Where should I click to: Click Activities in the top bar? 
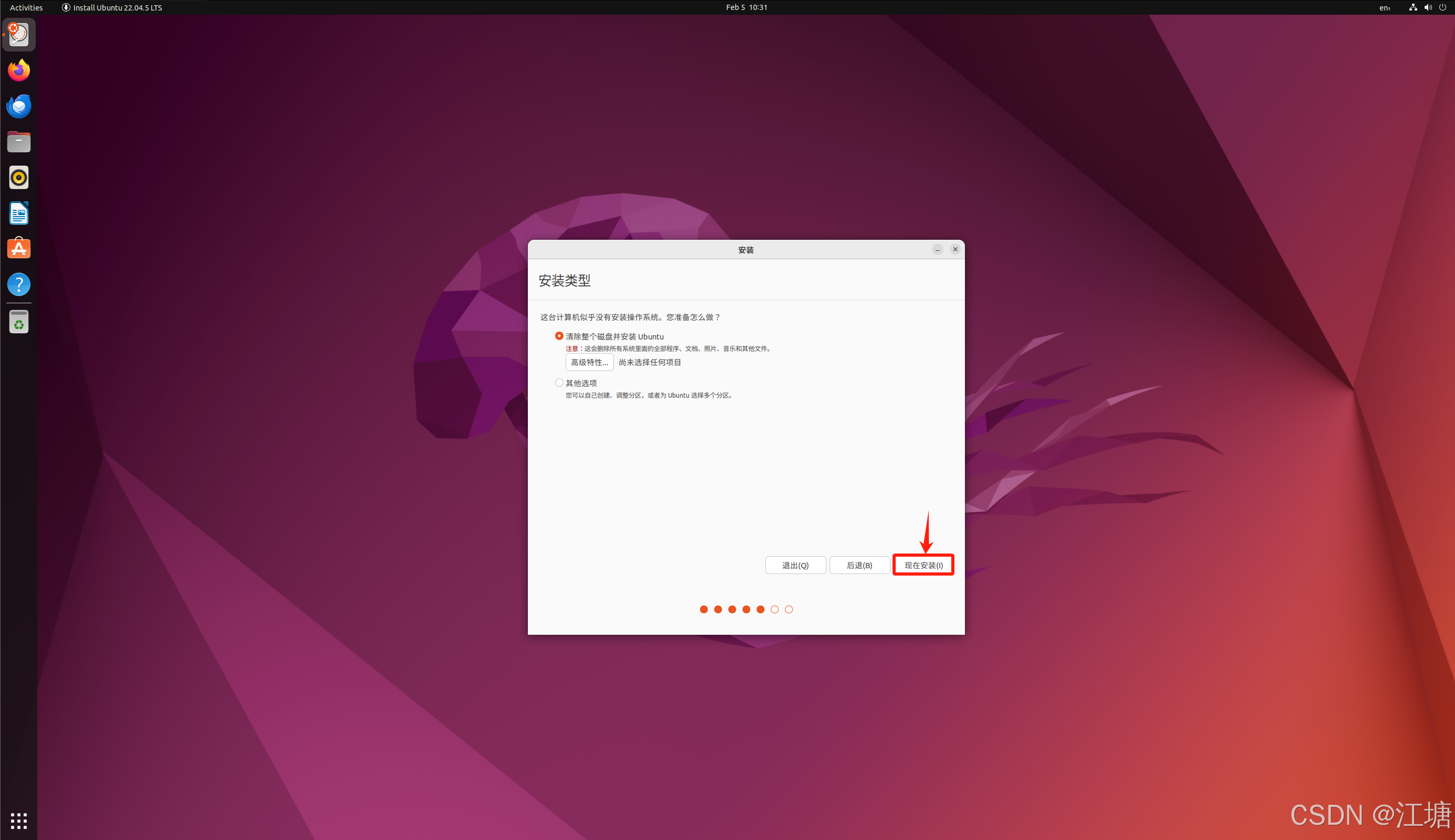point(27,7)
